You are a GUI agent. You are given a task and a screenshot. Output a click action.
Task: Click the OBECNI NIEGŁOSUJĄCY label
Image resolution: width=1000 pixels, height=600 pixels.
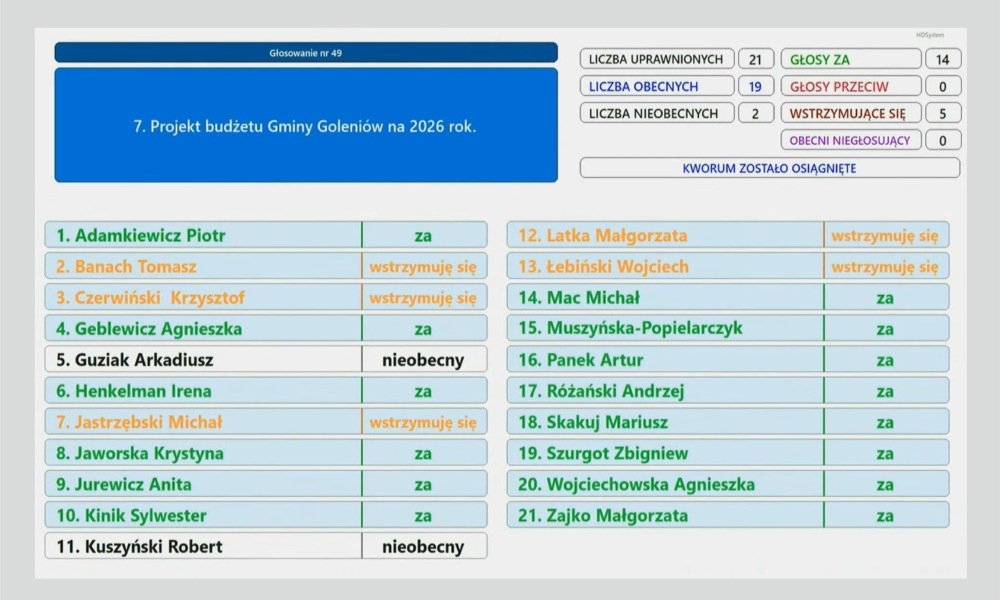(850, 141)
